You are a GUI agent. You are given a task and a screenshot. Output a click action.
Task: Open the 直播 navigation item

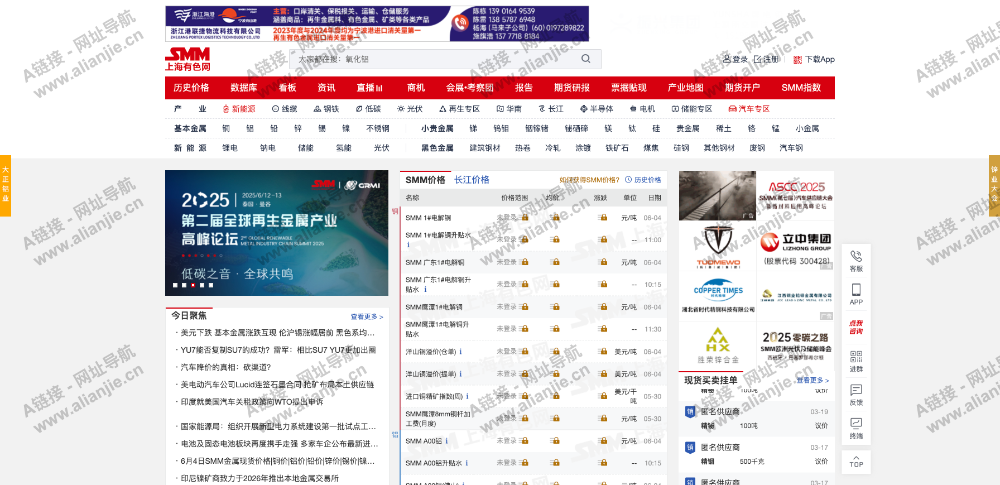(x=369, y=87)
